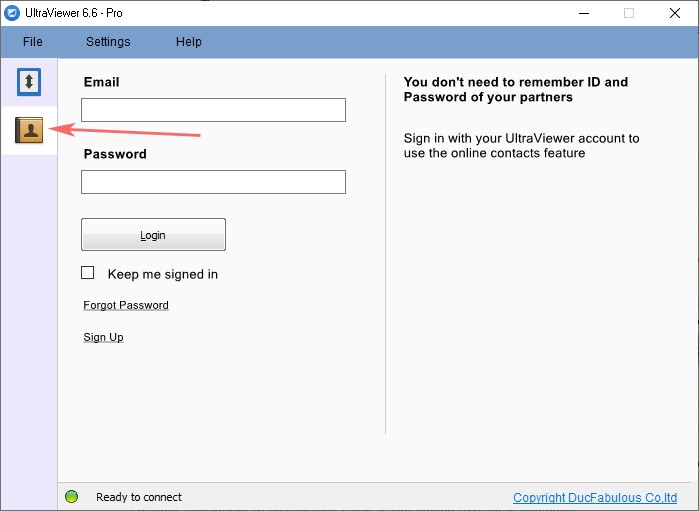The height and width of the screenshot is (511, 699).
Task: Click the Ready to connect status text
Action: (x=139, y=497)
